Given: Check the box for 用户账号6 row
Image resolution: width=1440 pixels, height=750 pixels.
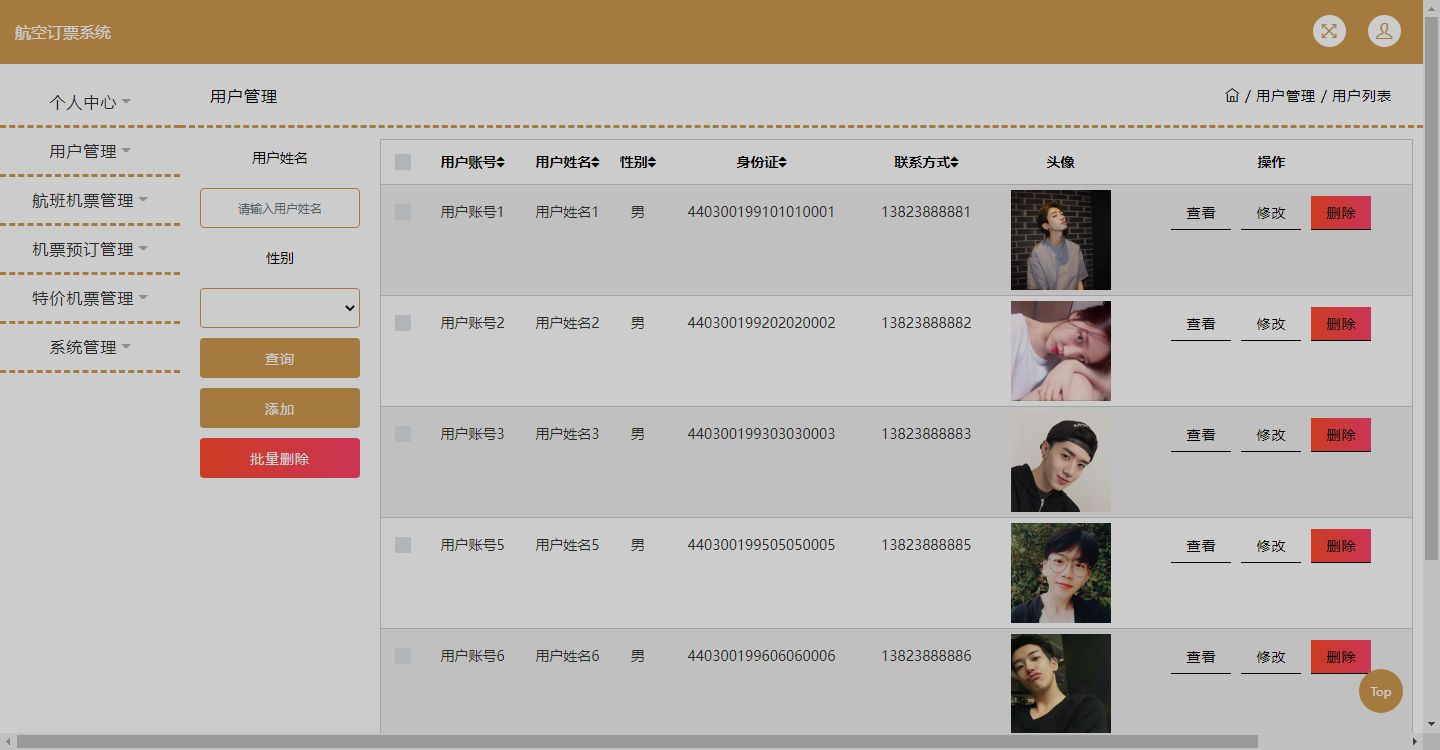Looking at the screenshot, I should pyautogui.click(x=403, y=656).
